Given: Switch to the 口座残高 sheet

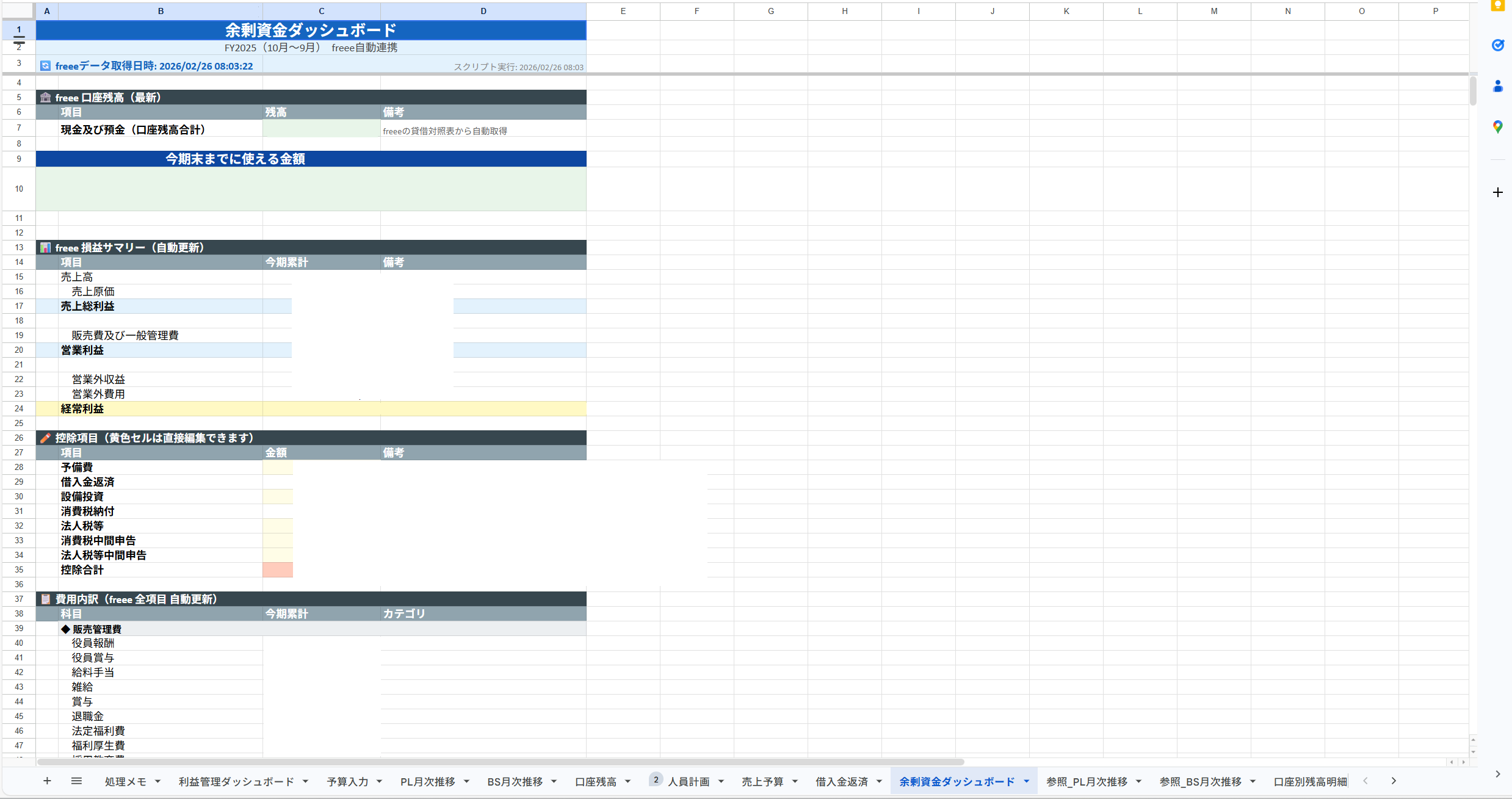Looking at the screenshot, I should [x=595, y=781].
